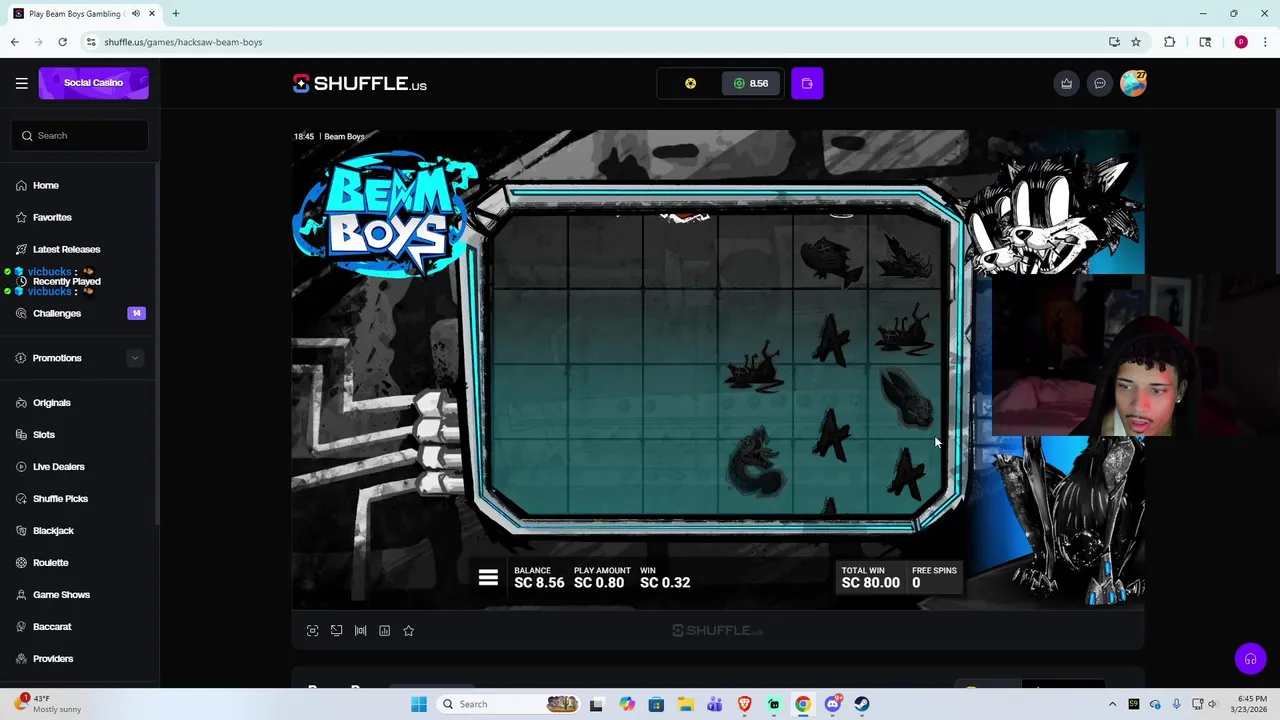Toggle theater mode icon below game

point(336,630)
